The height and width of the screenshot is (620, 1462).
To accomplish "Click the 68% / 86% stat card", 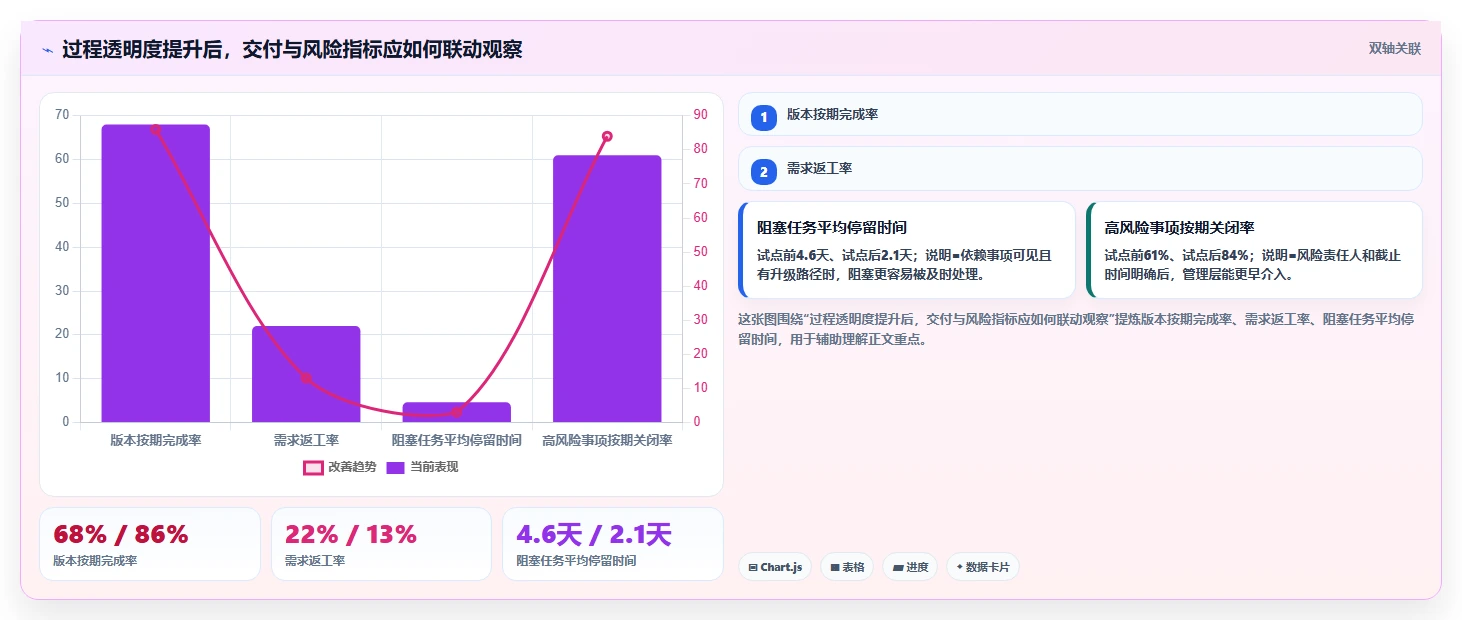I will (x=150, y=544).
